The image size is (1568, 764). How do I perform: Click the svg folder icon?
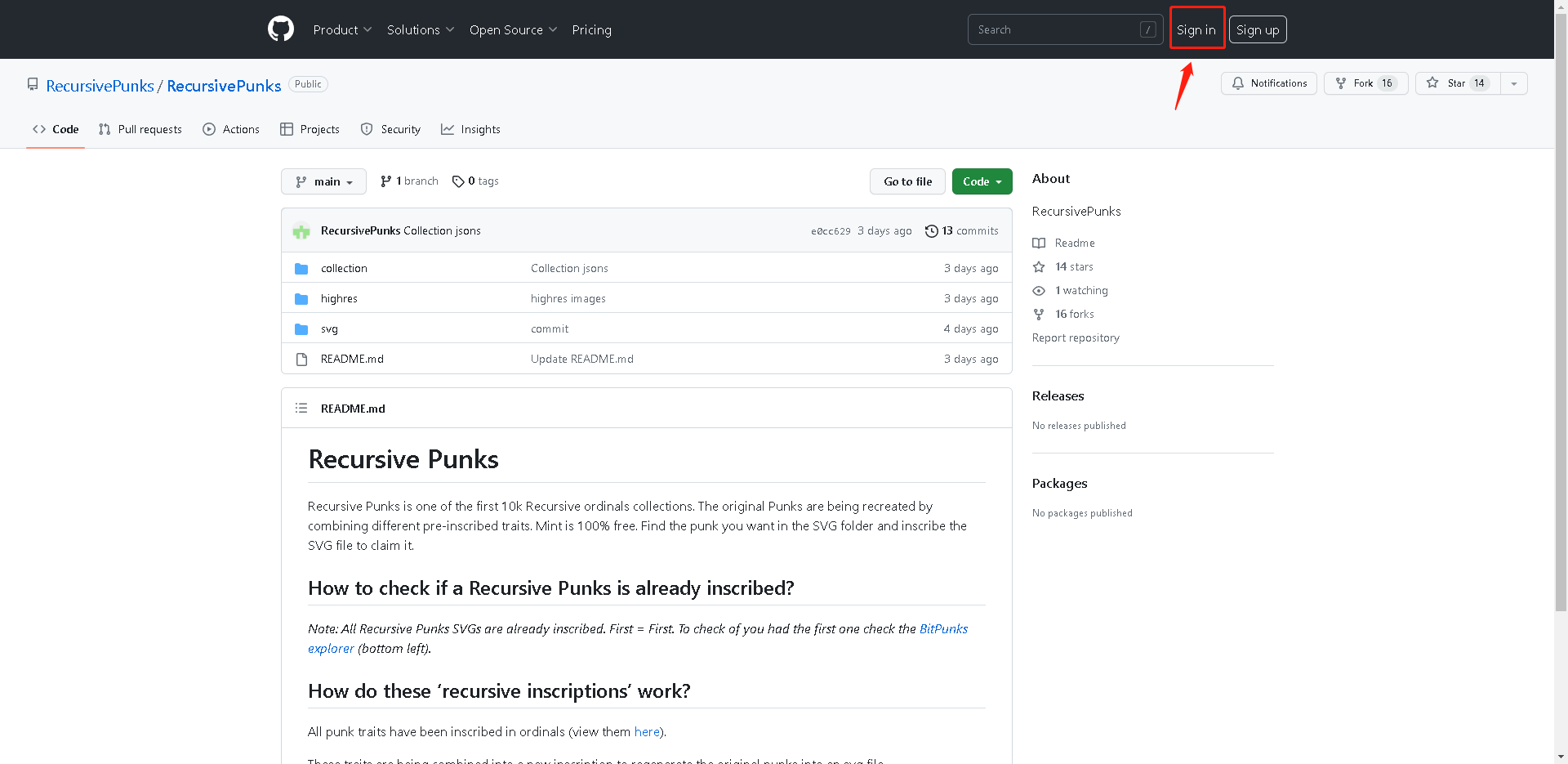pos(301,328)
